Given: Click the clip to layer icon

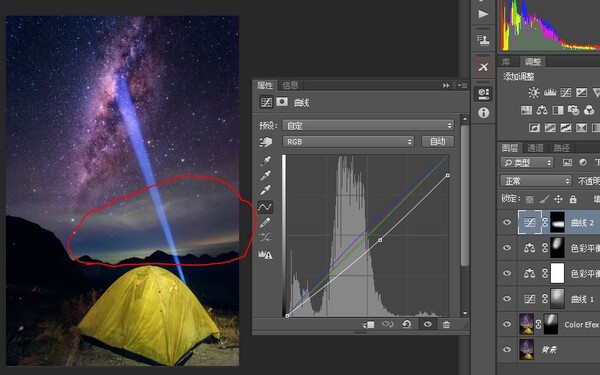Looking at the screenshot, I should [368, 324].
